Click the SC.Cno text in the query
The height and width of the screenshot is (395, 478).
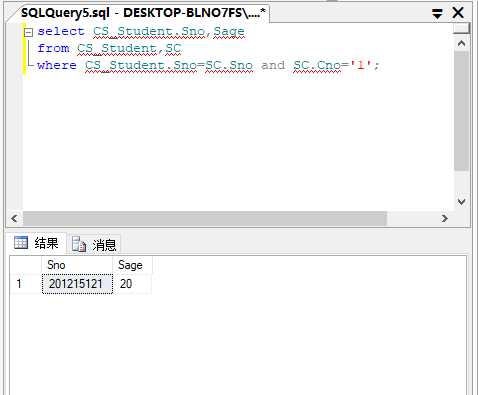tap(317, 65)
